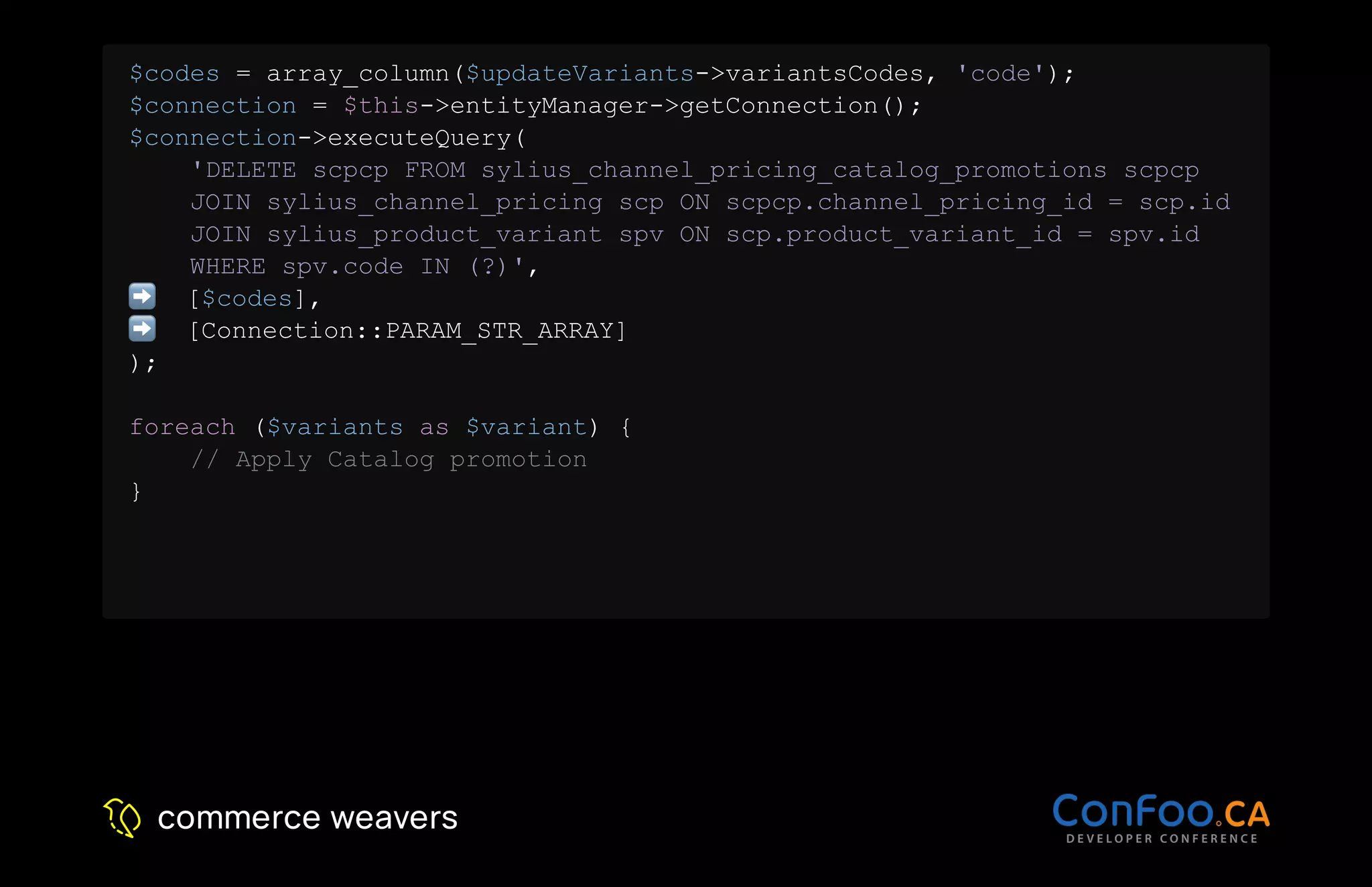Click the '[$codes],' parameter line

click(255, 299)
